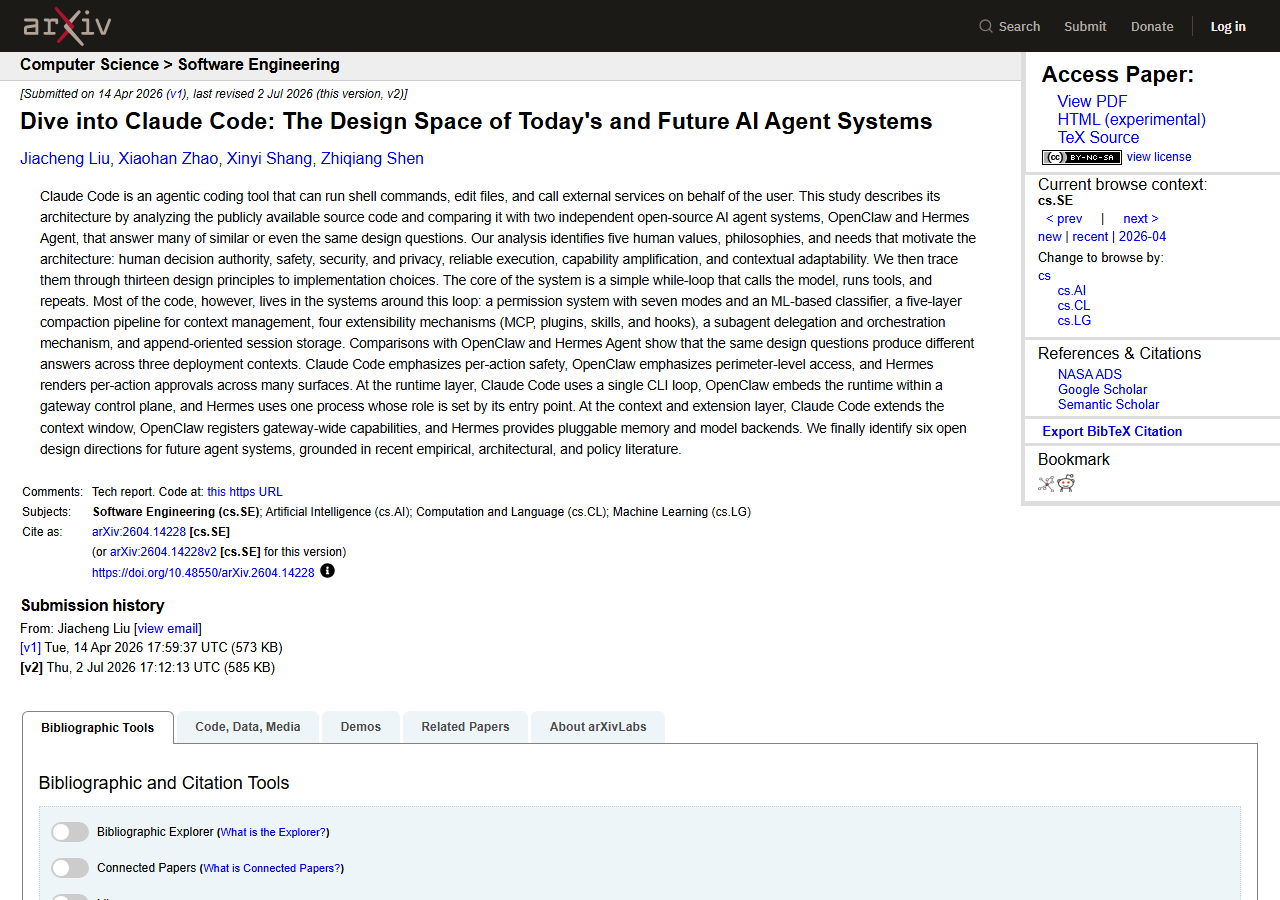This screenshot has width=1280, height=900.
Task: Click the arXiv:2604.14228 cite-as link
Action: point(139,532)
